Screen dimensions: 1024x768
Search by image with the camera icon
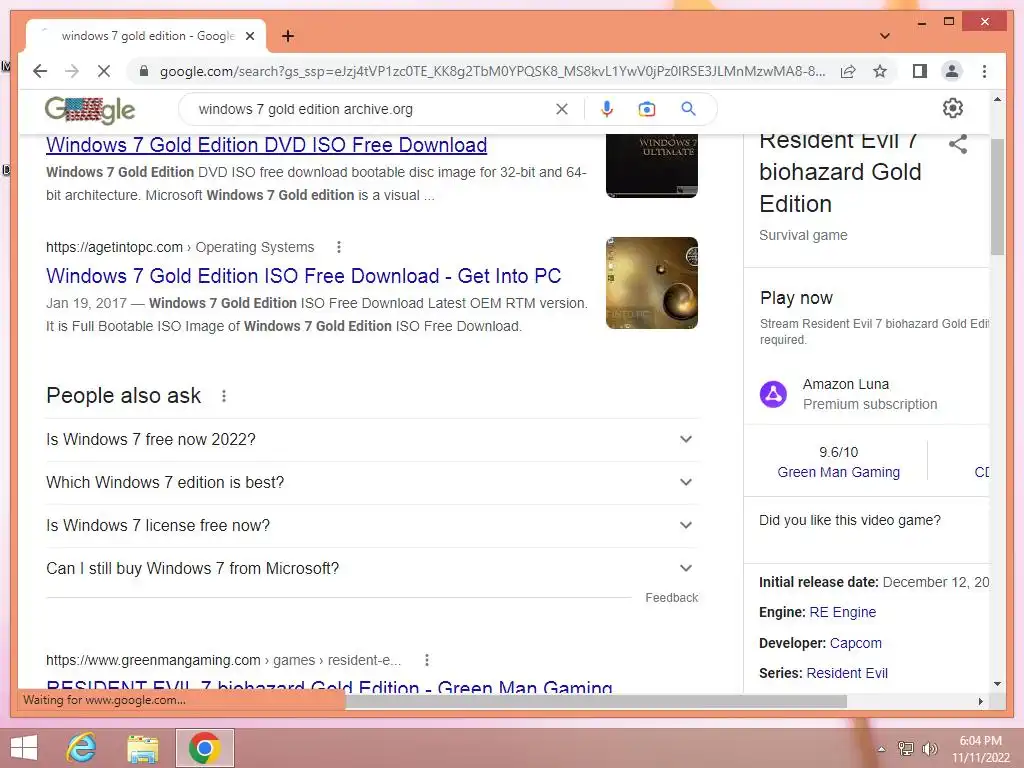pyautogui.click(x=647, y=109)
